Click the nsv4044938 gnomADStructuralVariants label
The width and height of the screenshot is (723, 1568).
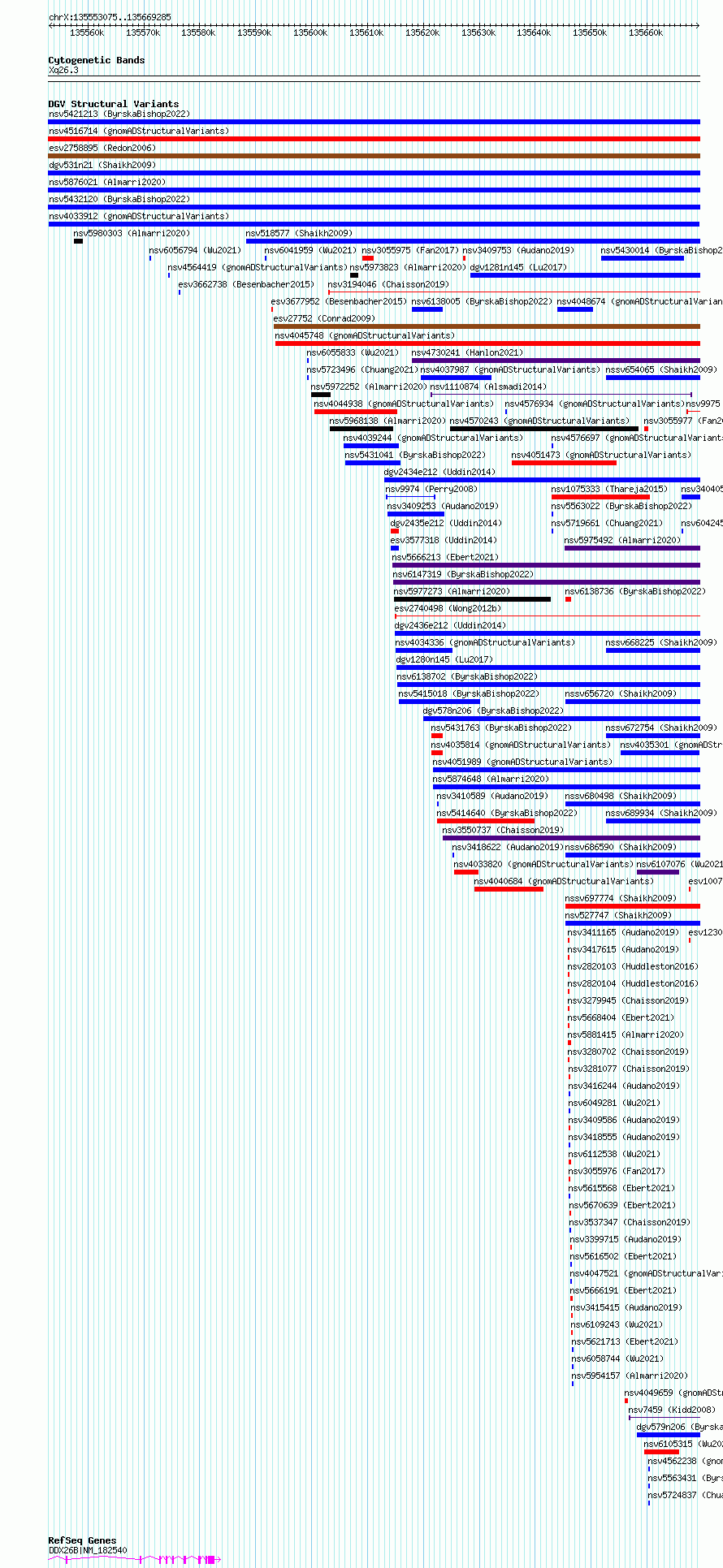[404, 404]
